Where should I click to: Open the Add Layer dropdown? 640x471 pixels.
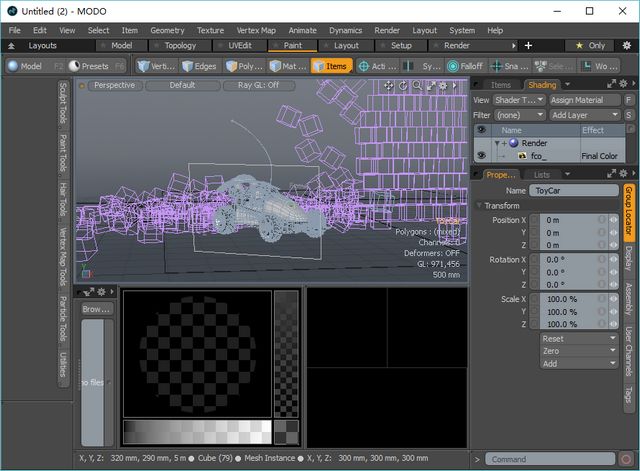click(584, 115)
